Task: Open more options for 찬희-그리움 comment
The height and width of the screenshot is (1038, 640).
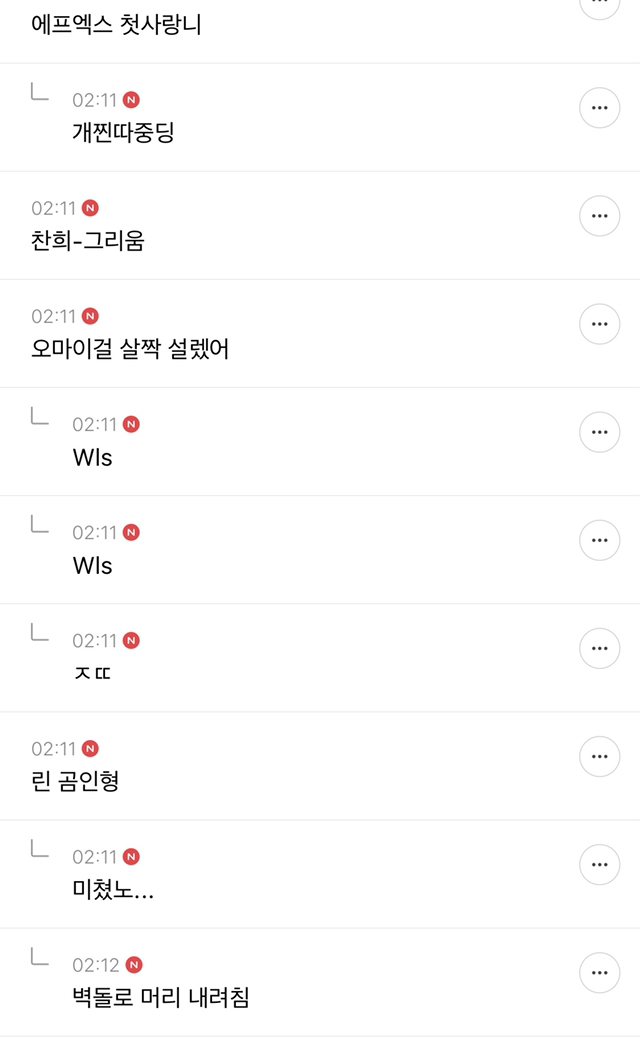Action: pos(600,216)
